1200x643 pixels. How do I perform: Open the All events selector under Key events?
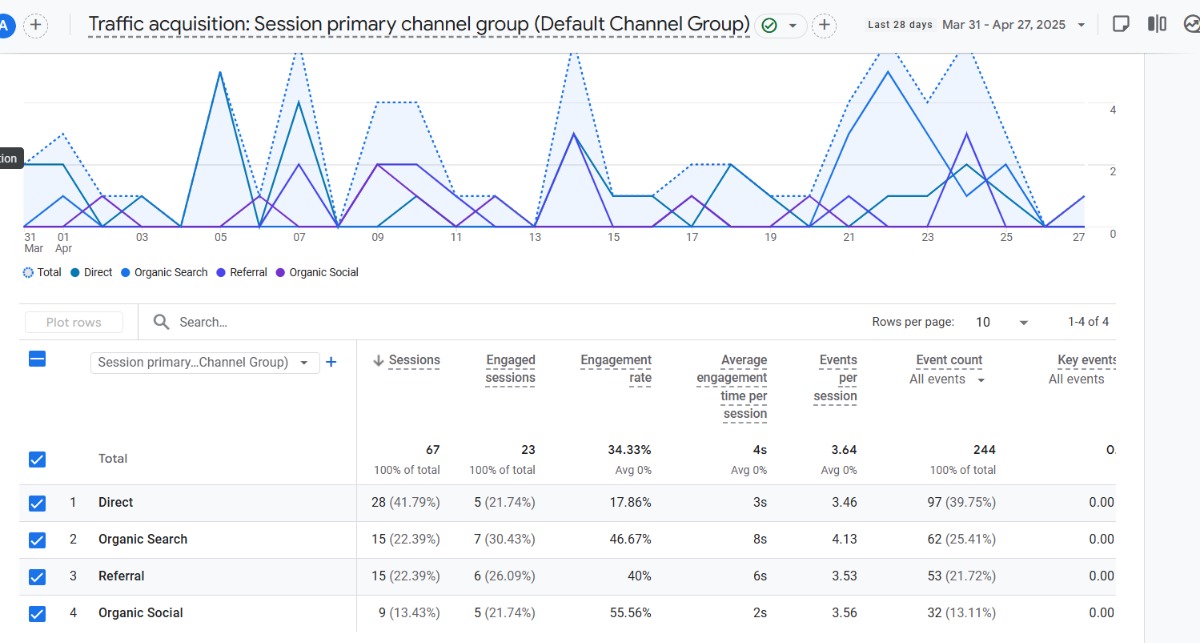[1076, 379]
